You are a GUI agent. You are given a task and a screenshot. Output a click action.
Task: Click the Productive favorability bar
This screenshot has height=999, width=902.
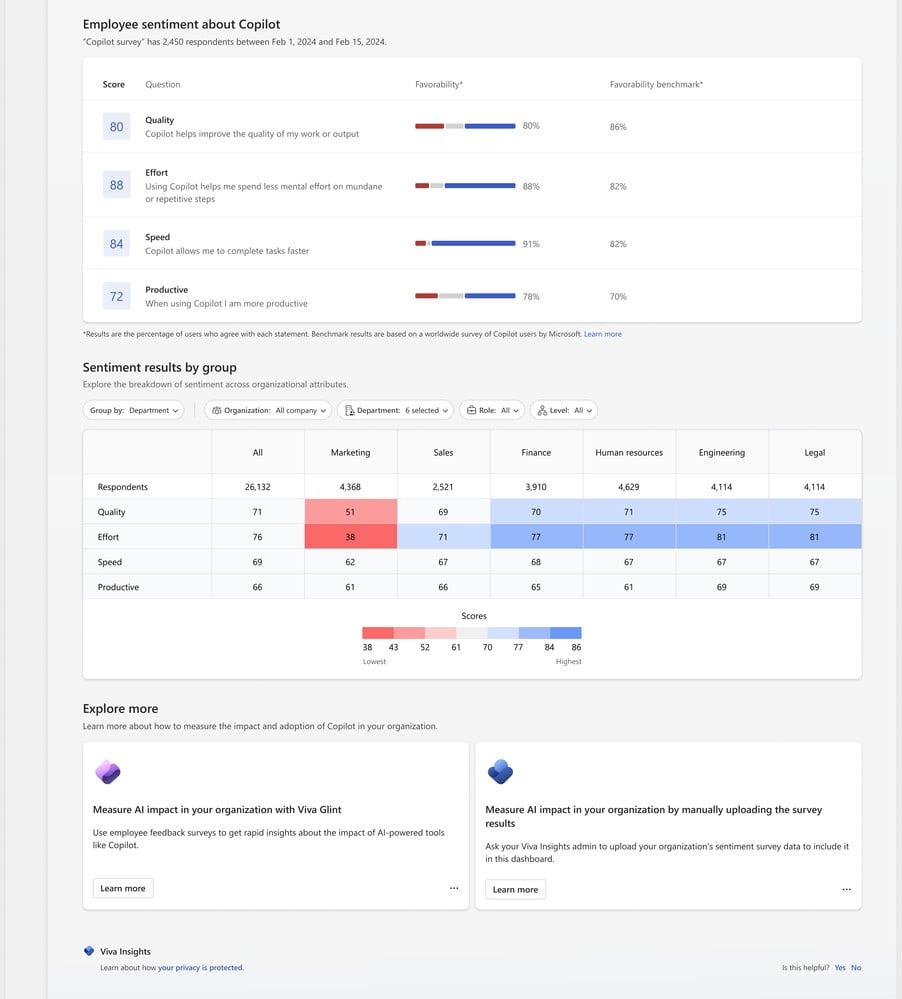point(465,296)
